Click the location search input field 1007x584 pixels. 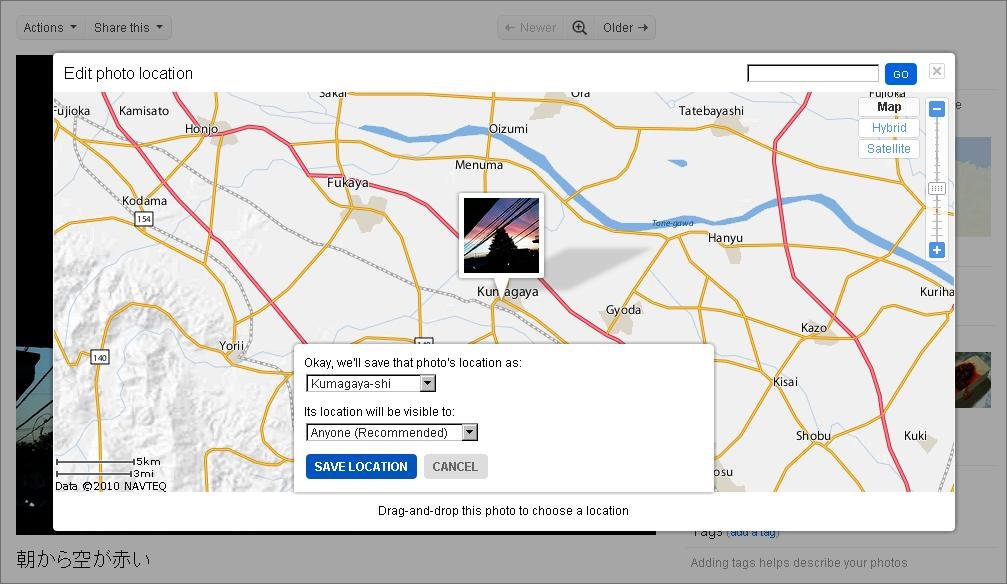[x=813, y=73]
